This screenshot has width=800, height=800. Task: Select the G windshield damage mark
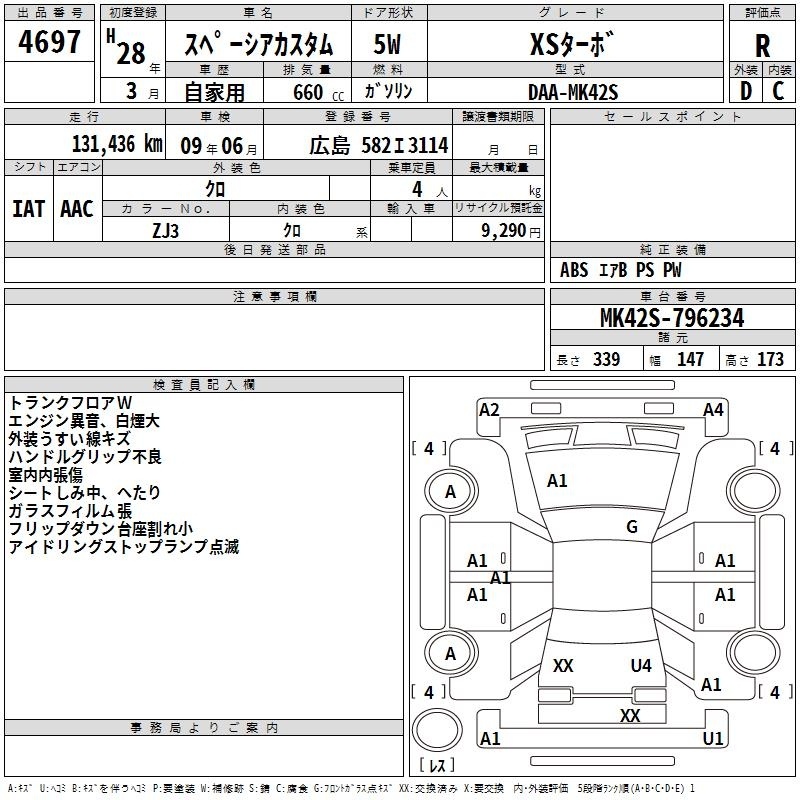631,527
